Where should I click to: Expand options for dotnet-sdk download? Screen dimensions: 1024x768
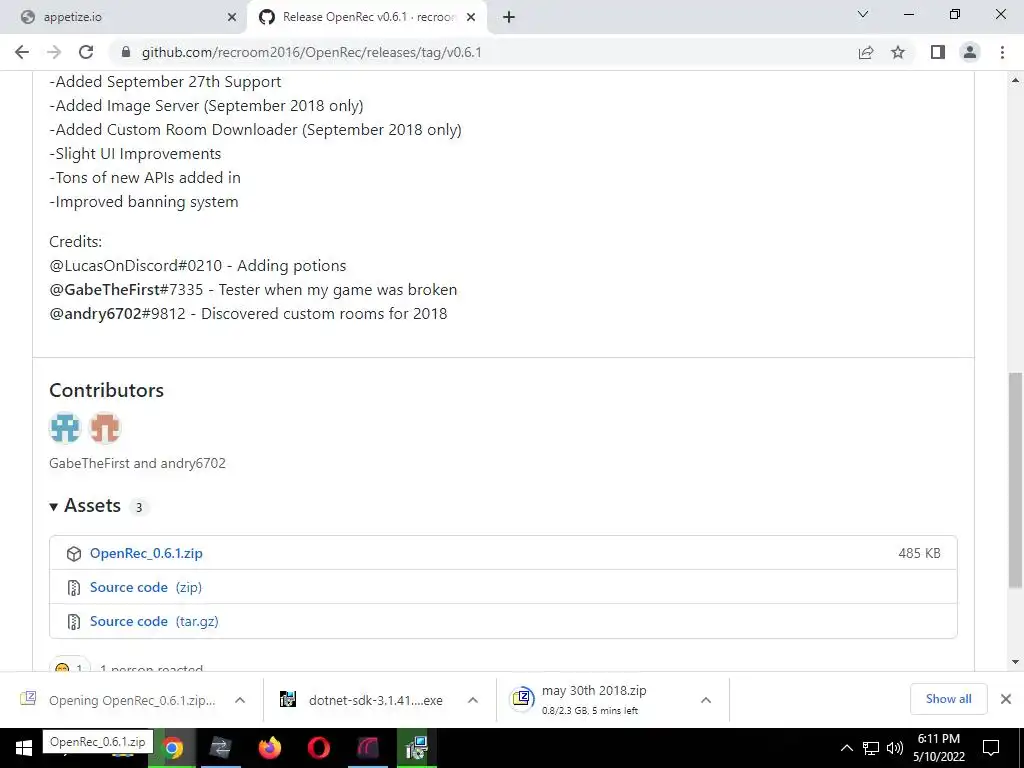pos(473,700)
